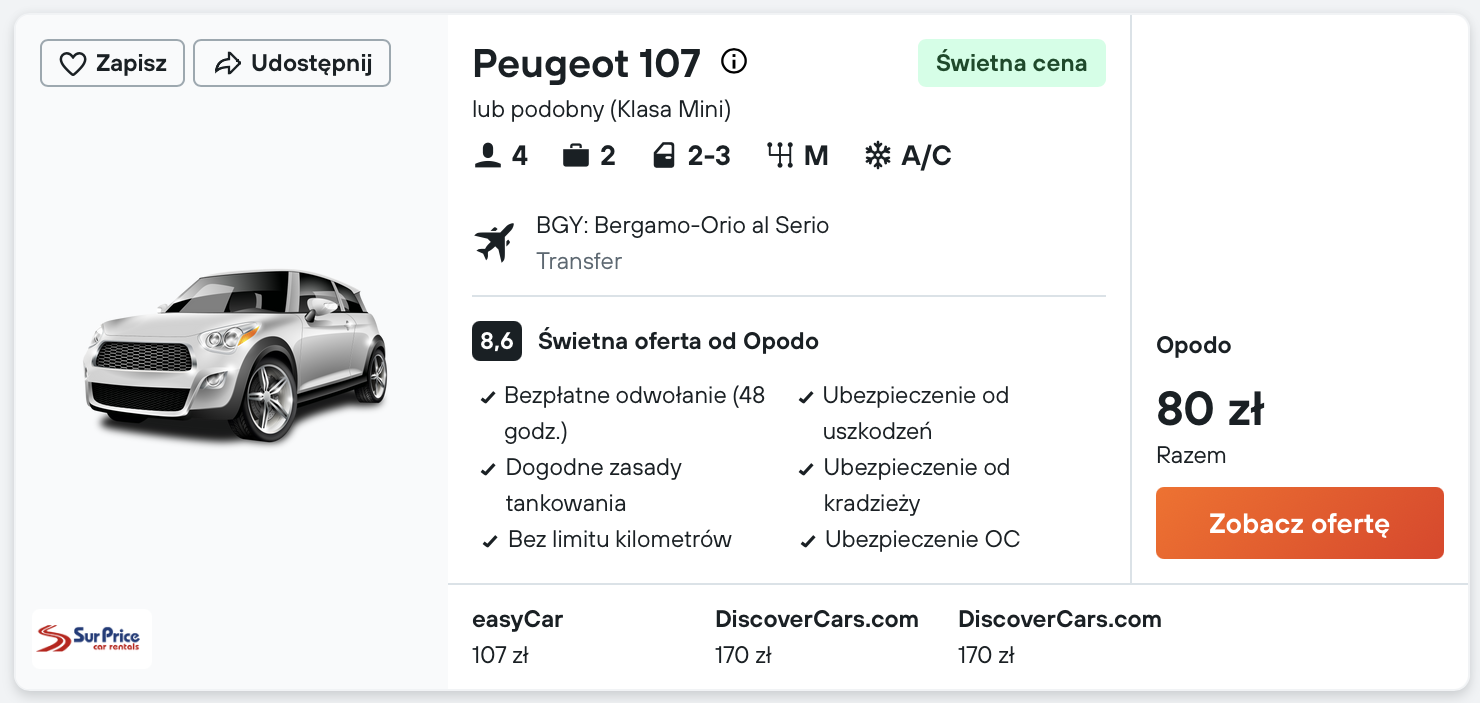Click the luggage suitcase icon
Screen dimensions: 1480x703
pyautogui.click(x=576, y=156)
